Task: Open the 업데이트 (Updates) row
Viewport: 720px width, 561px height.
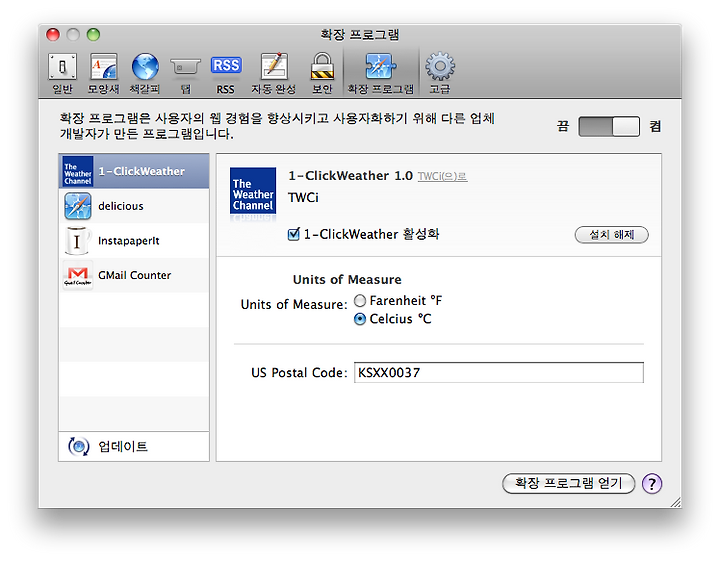Action: coord(134,446)
